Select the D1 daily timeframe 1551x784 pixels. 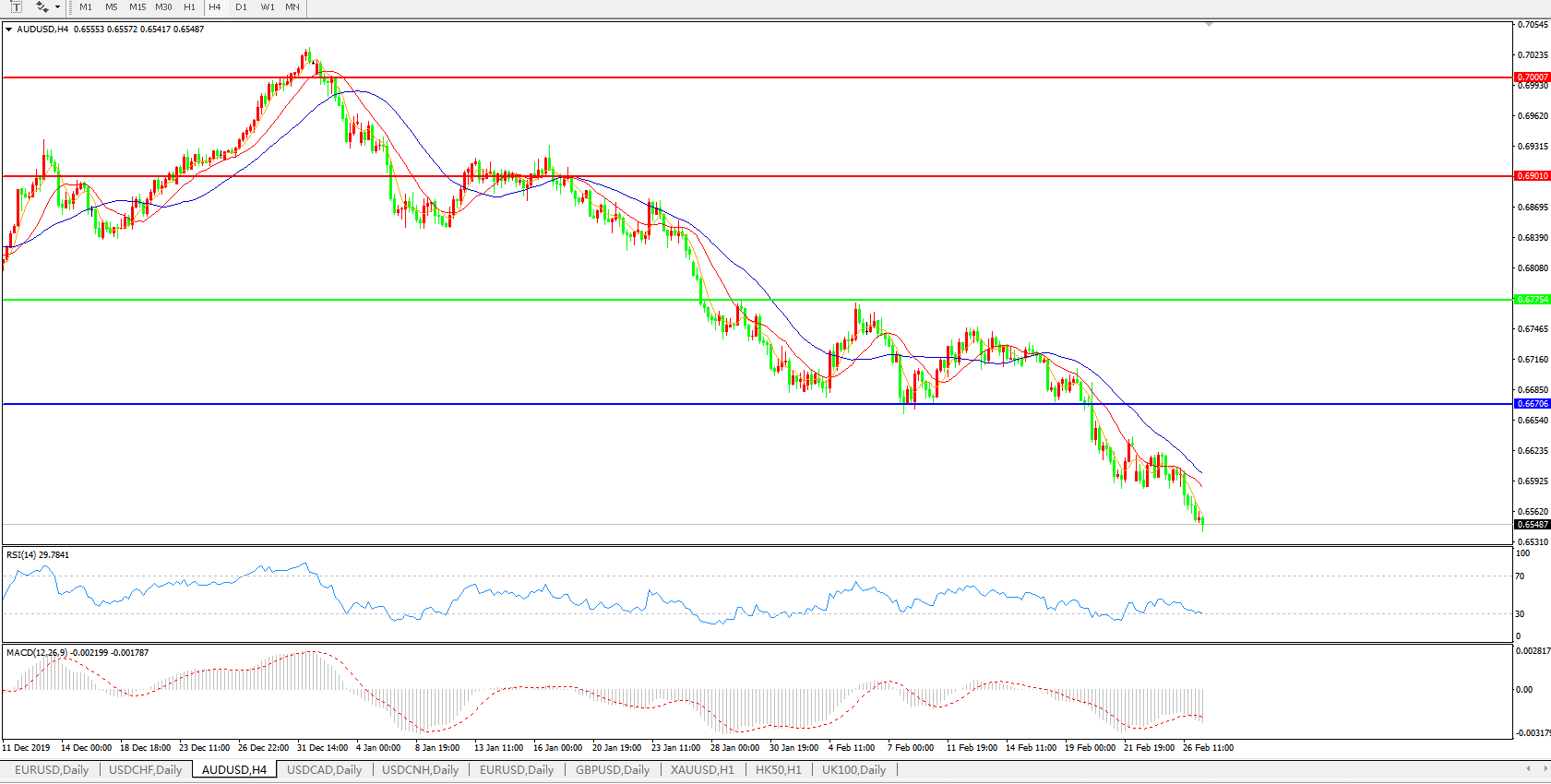[241, 7]
